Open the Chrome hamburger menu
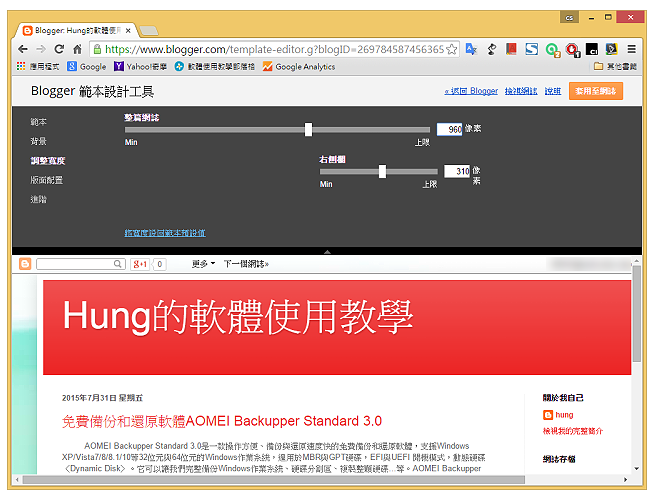The image size is (657, 496). click(631, 49)
